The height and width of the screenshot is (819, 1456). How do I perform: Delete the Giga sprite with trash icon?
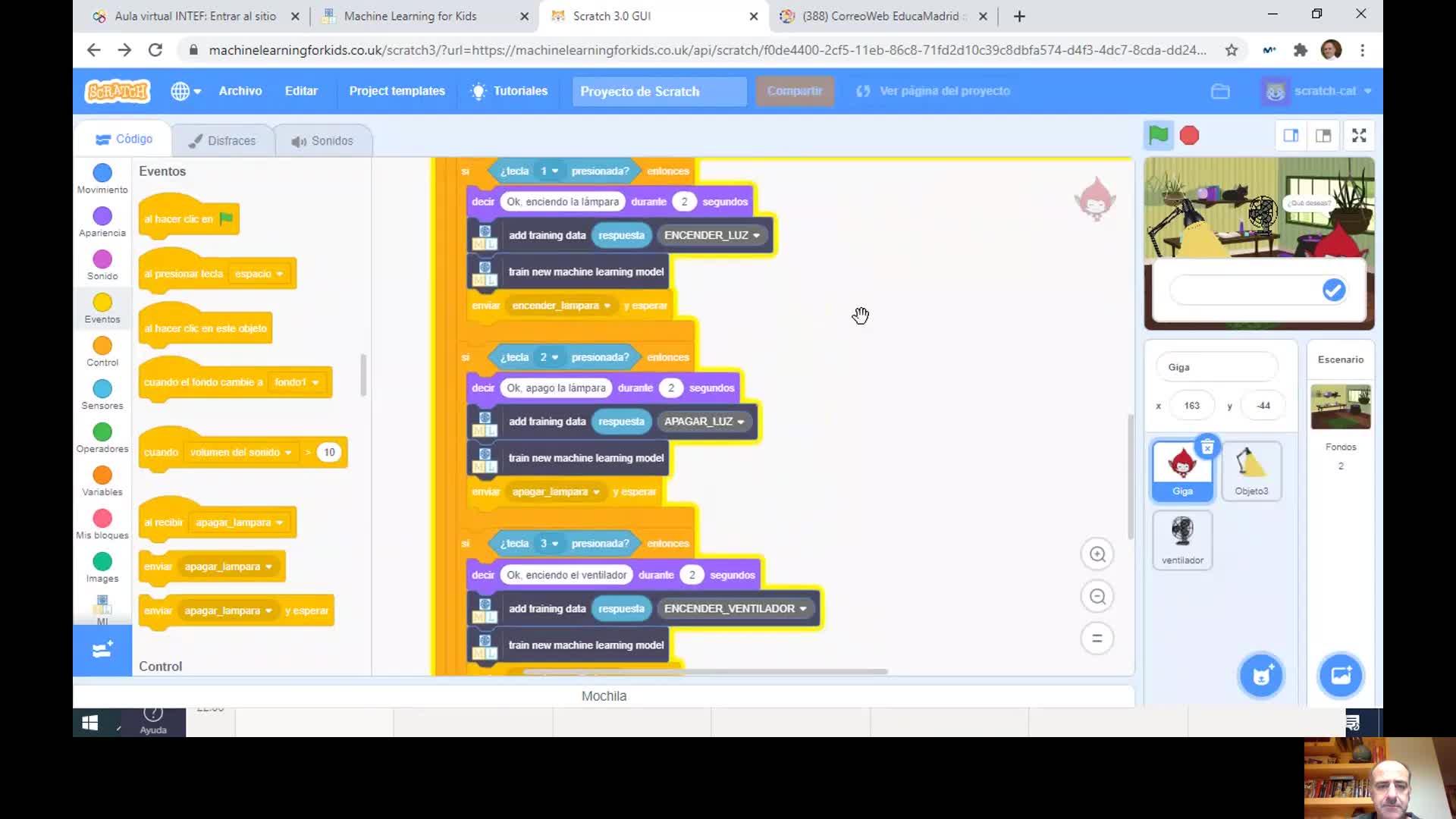pos(1207,447)
